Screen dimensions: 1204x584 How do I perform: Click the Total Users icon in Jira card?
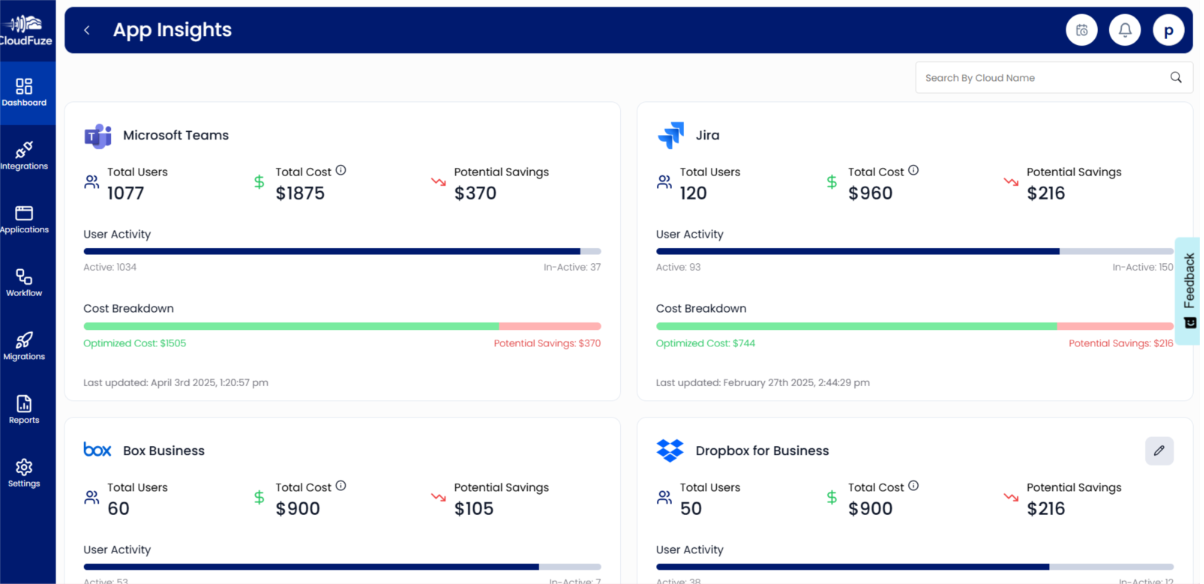pos(664,182)
